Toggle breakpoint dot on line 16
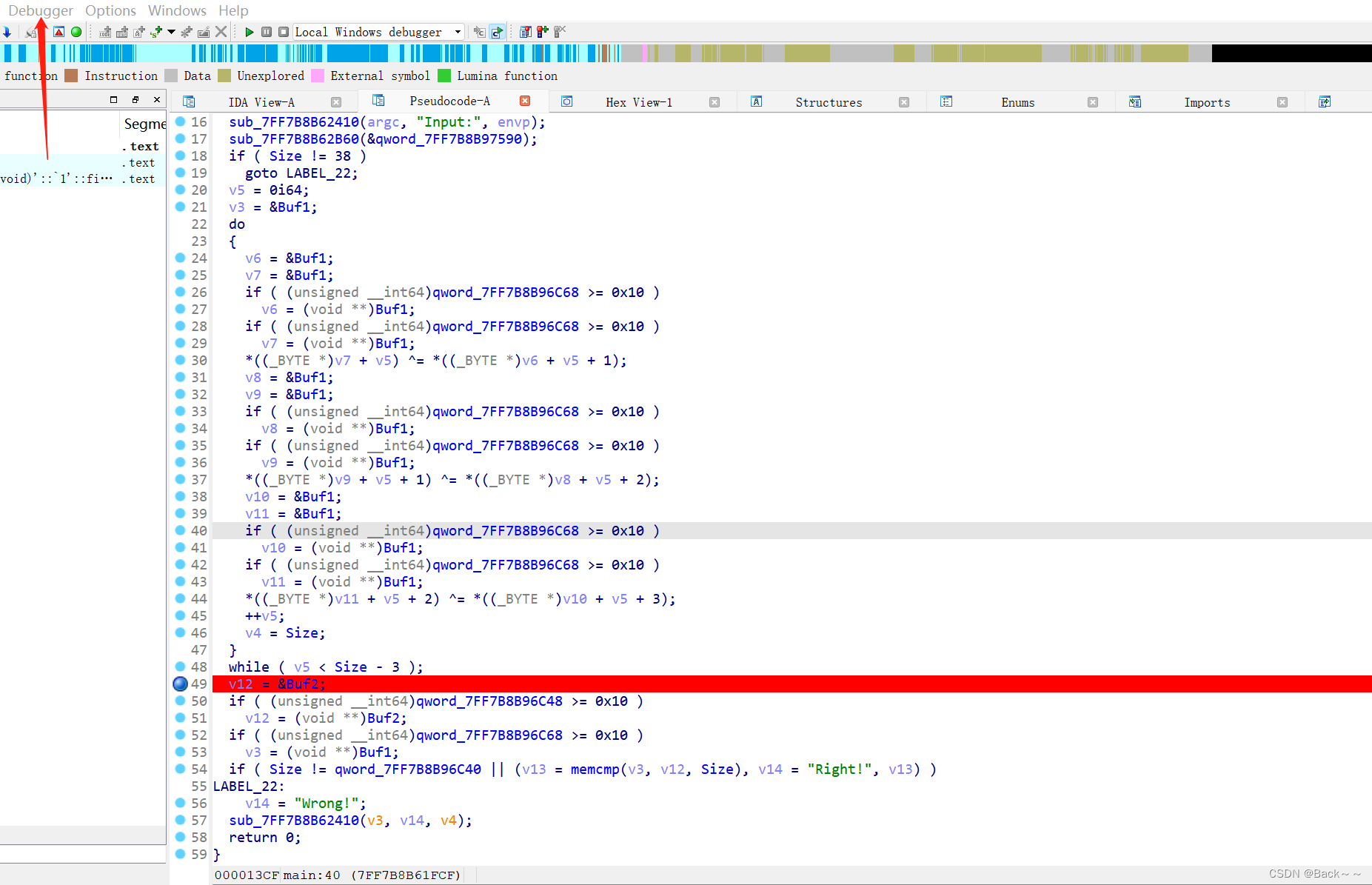 click(180, 121)
